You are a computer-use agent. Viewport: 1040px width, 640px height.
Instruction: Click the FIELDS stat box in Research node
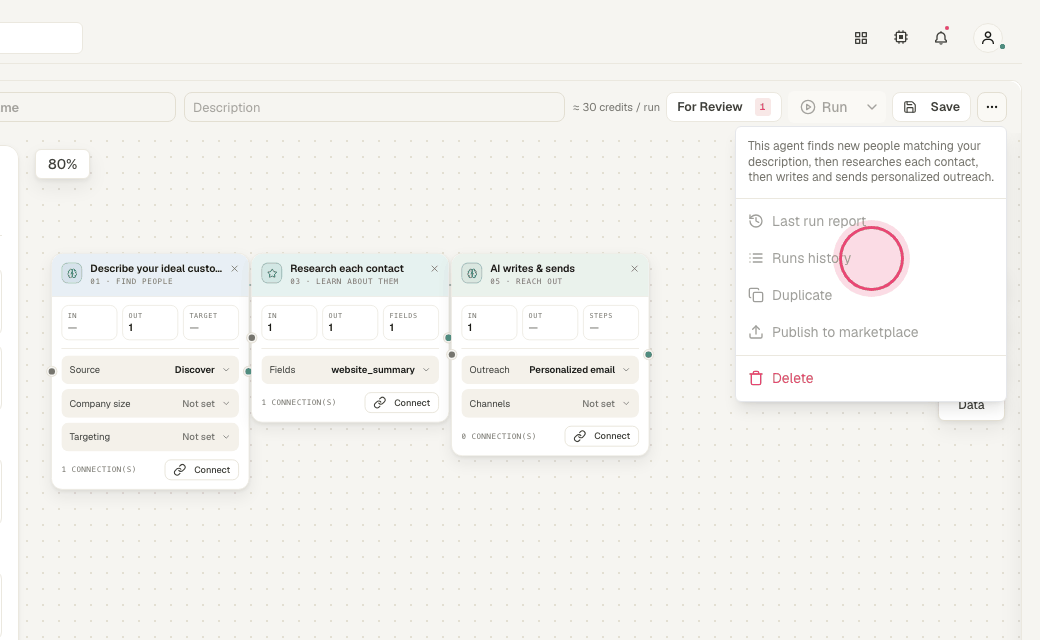[411, 322]
